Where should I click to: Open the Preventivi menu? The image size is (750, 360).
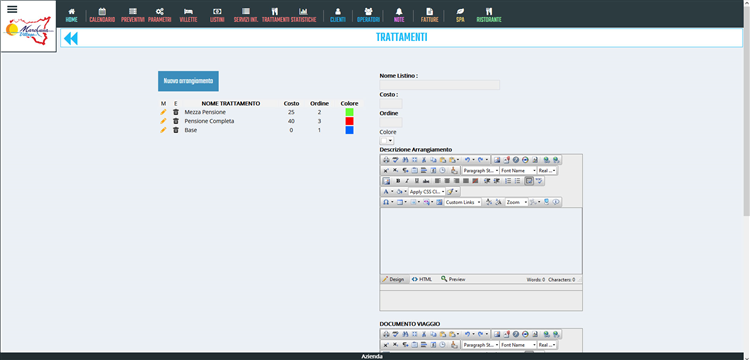coord(132,15)
